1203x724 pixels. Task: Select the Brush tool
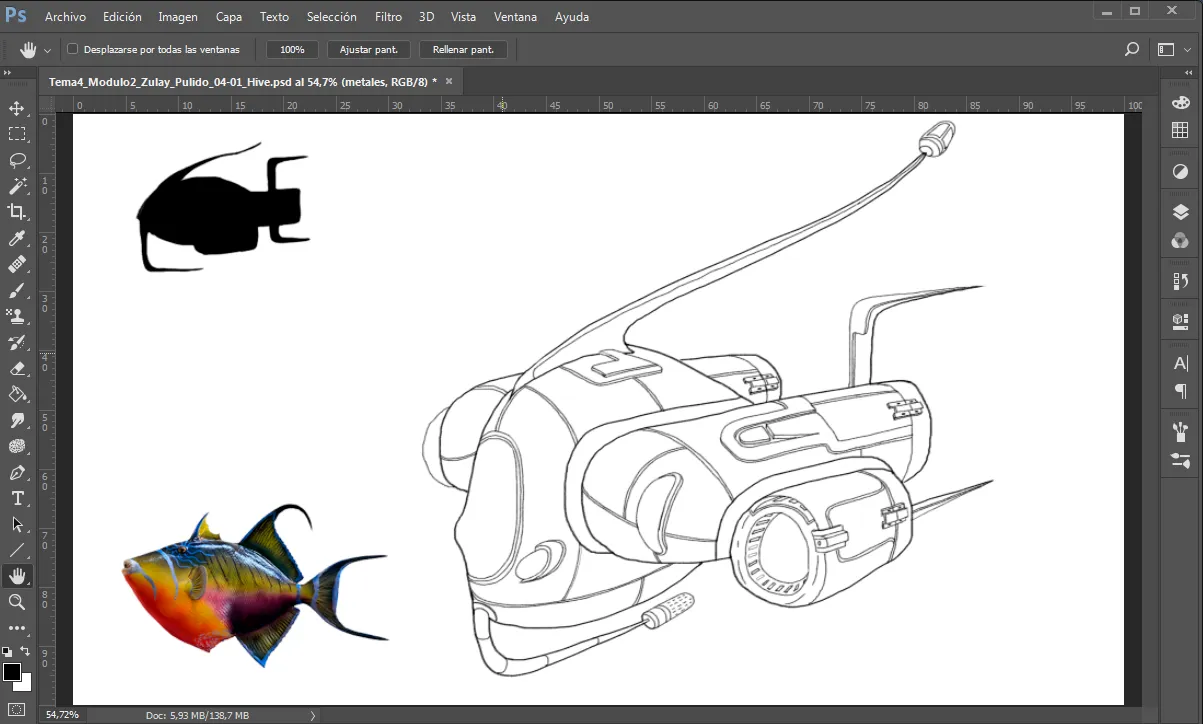coord(17,290)
